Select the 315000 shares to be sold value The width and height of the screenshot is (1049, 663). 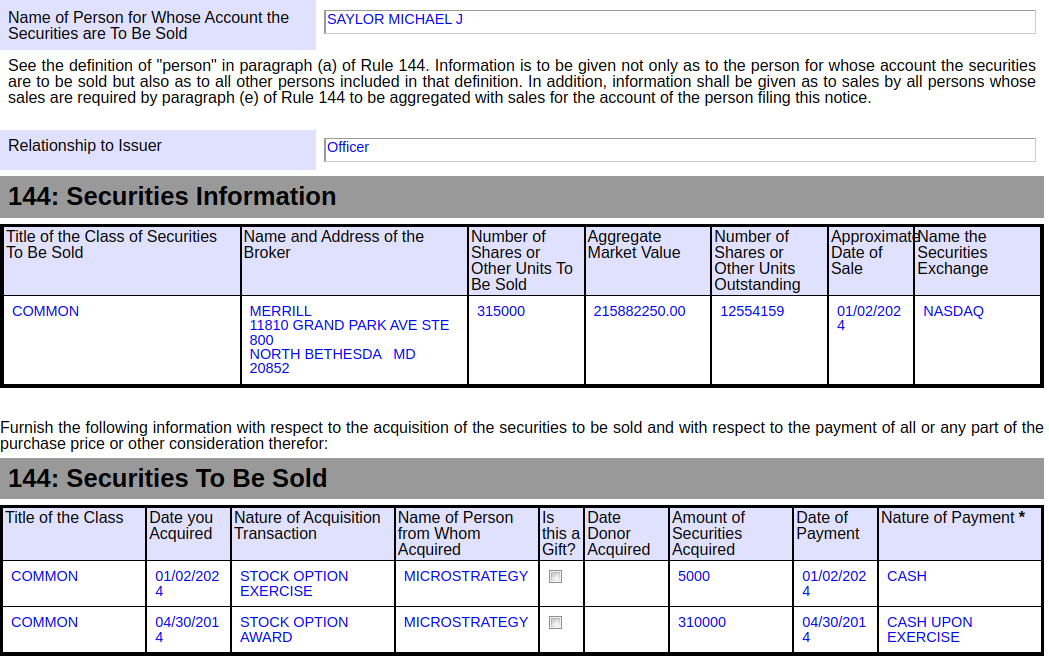coord(501,311)
